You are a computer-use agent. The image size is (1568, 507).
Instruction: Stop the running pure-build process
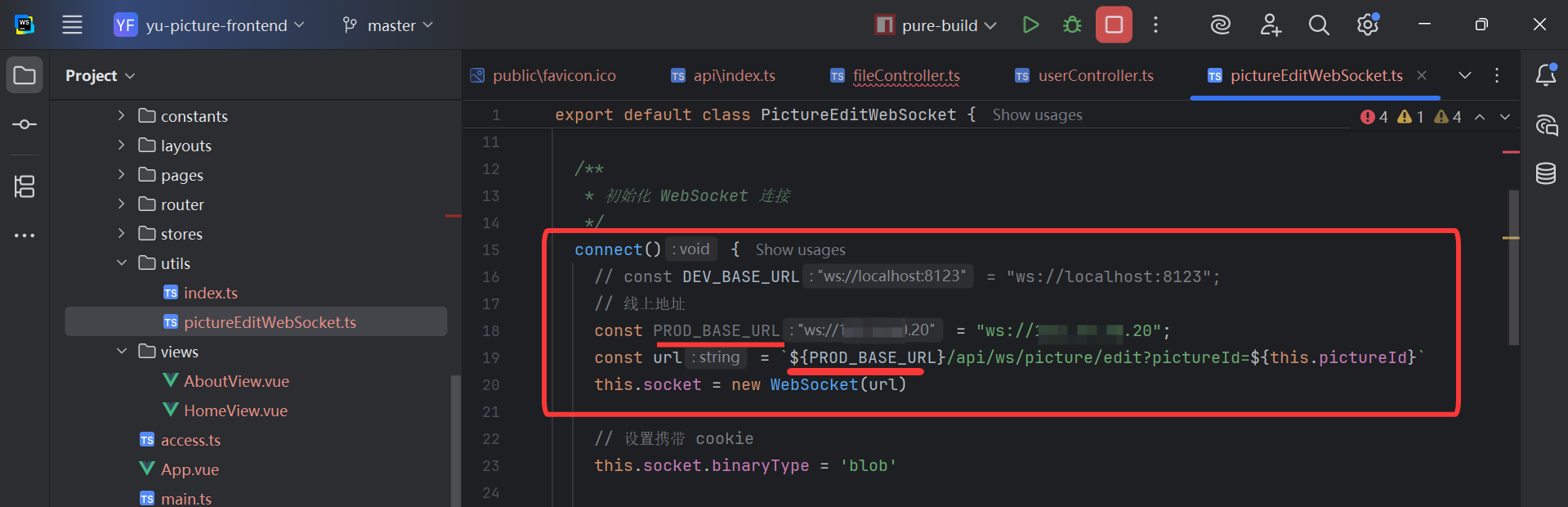(x=1114, y=25)
